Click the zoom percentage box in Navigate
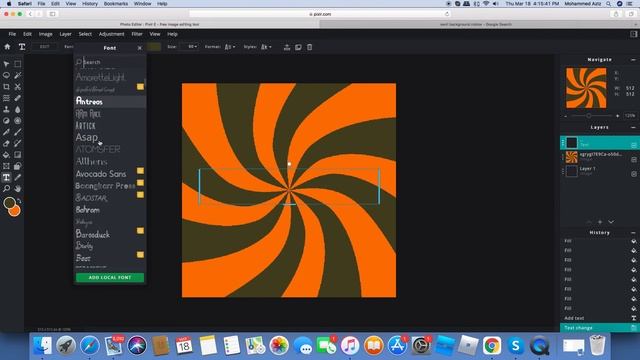Viewport: 640px width, 360px height. (630, 116)
